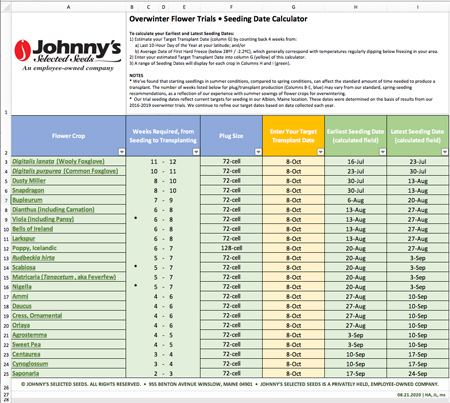Open the Dianthus (including Carnation) link
This screenshot has width=450, height=403.
(x=53, y=210)
